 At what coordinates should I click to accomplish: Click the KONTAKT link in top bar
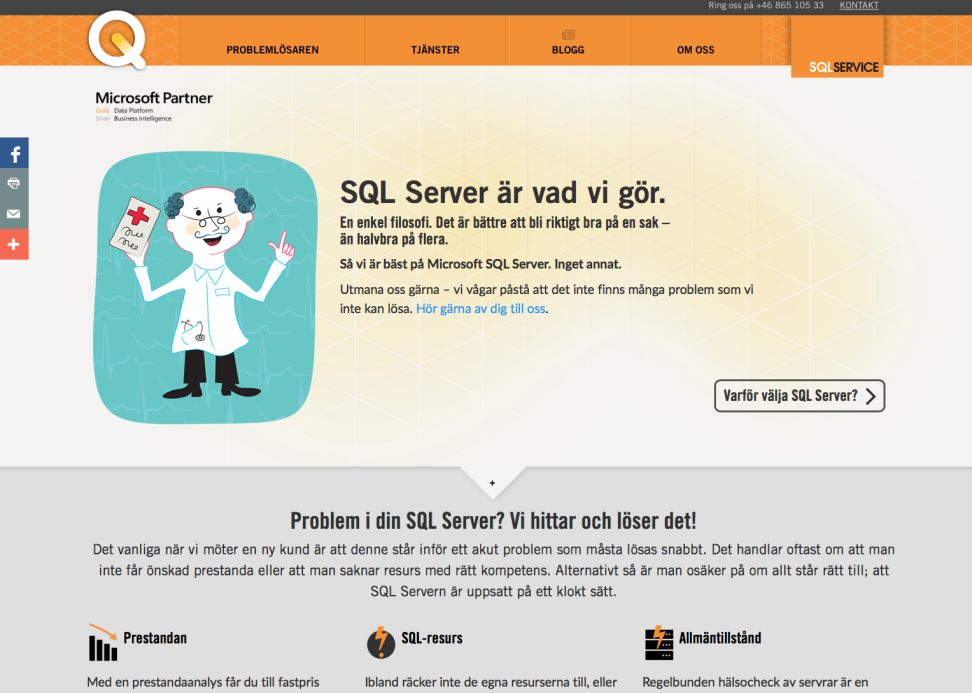859,6
